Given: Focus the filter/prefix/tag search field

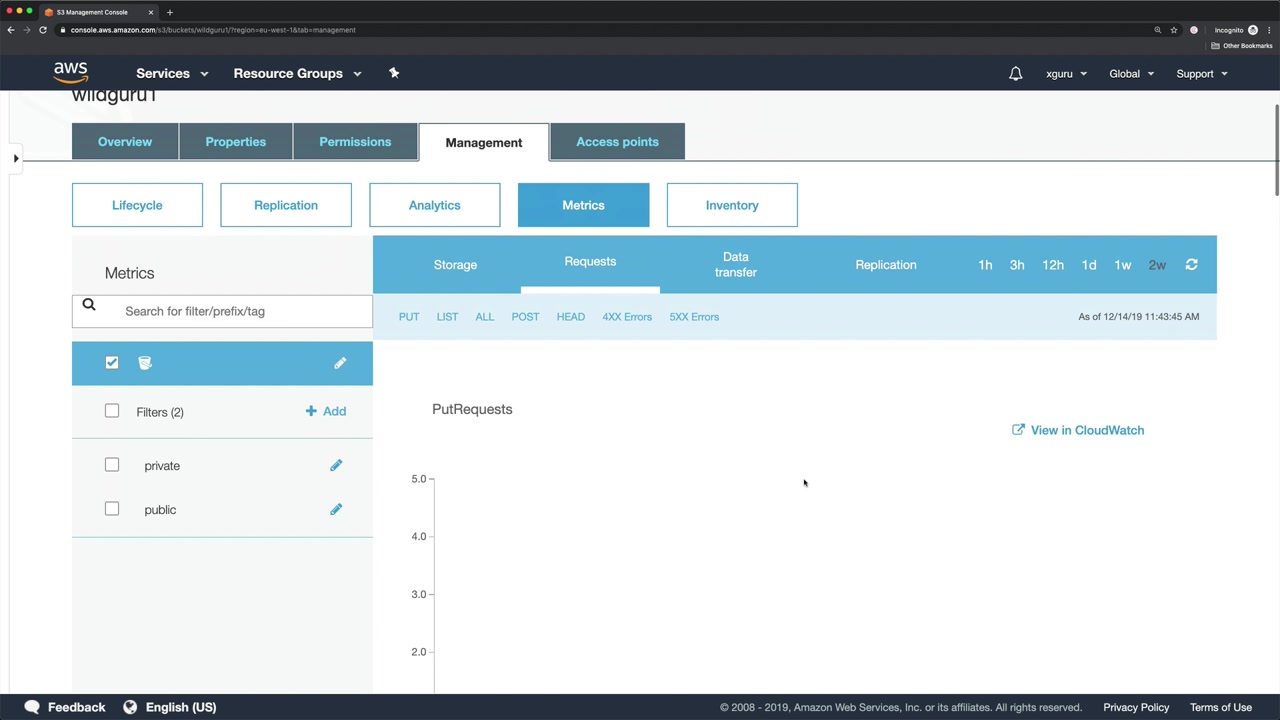Looking at the screenshot, I should (x=222, y=311).
